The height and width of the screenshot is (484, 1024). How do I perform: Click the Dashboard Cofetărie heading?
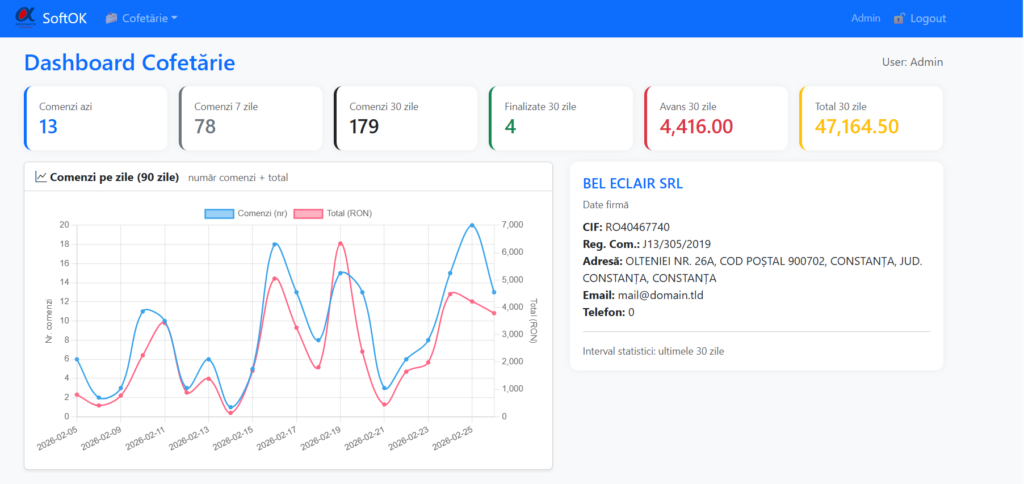(129, 63)
